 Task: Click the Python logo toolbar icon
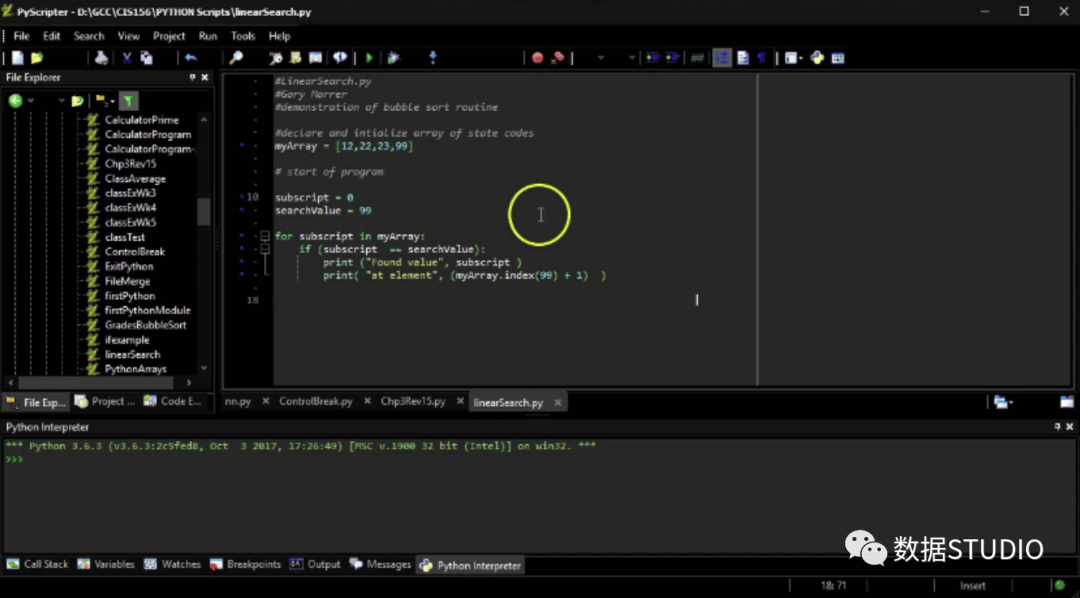point(818,58)
